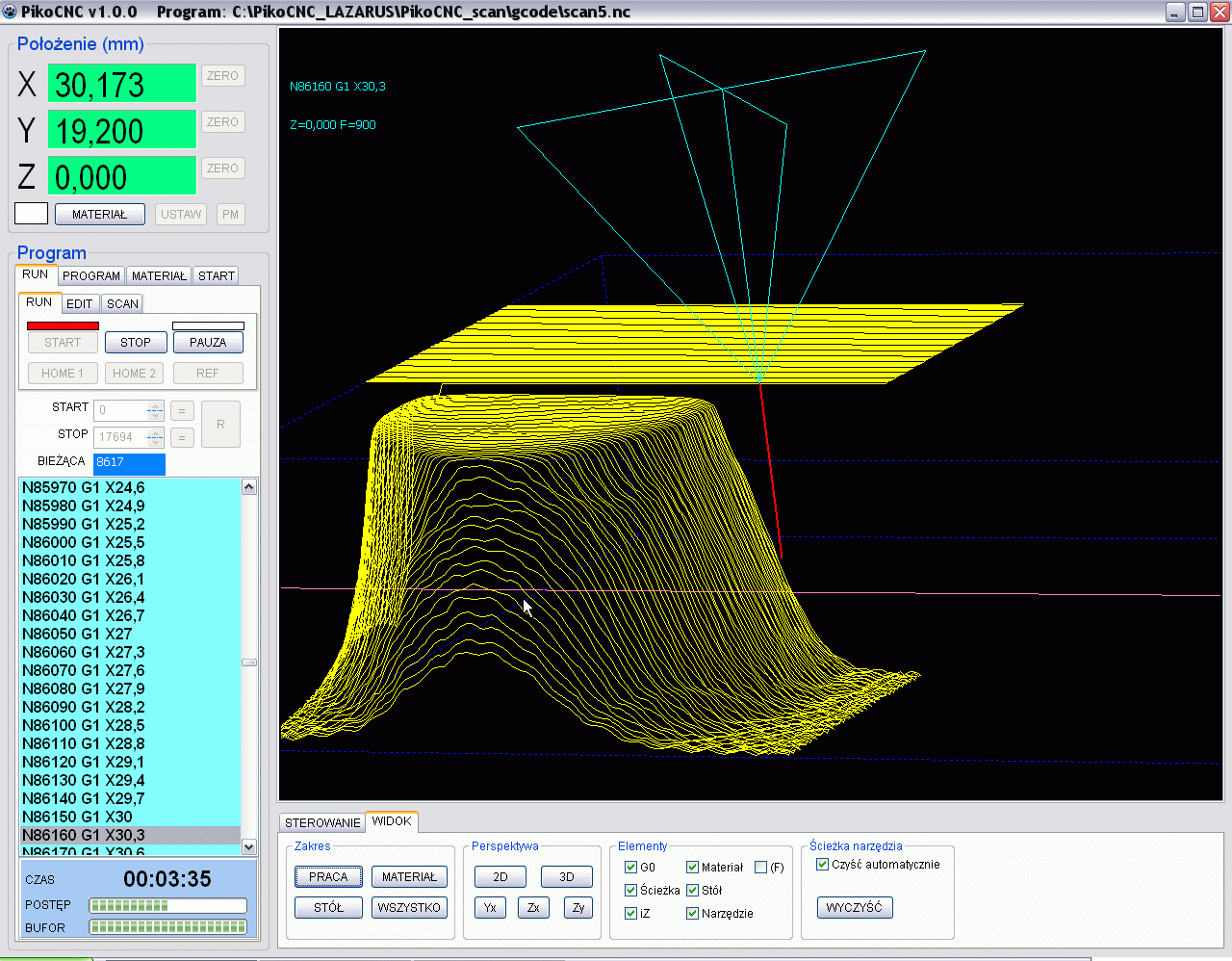Image resolution: width=1232 pixels, height=961 pixels.
Task: Zero the X axis position
Action: (x=222, y=76)
